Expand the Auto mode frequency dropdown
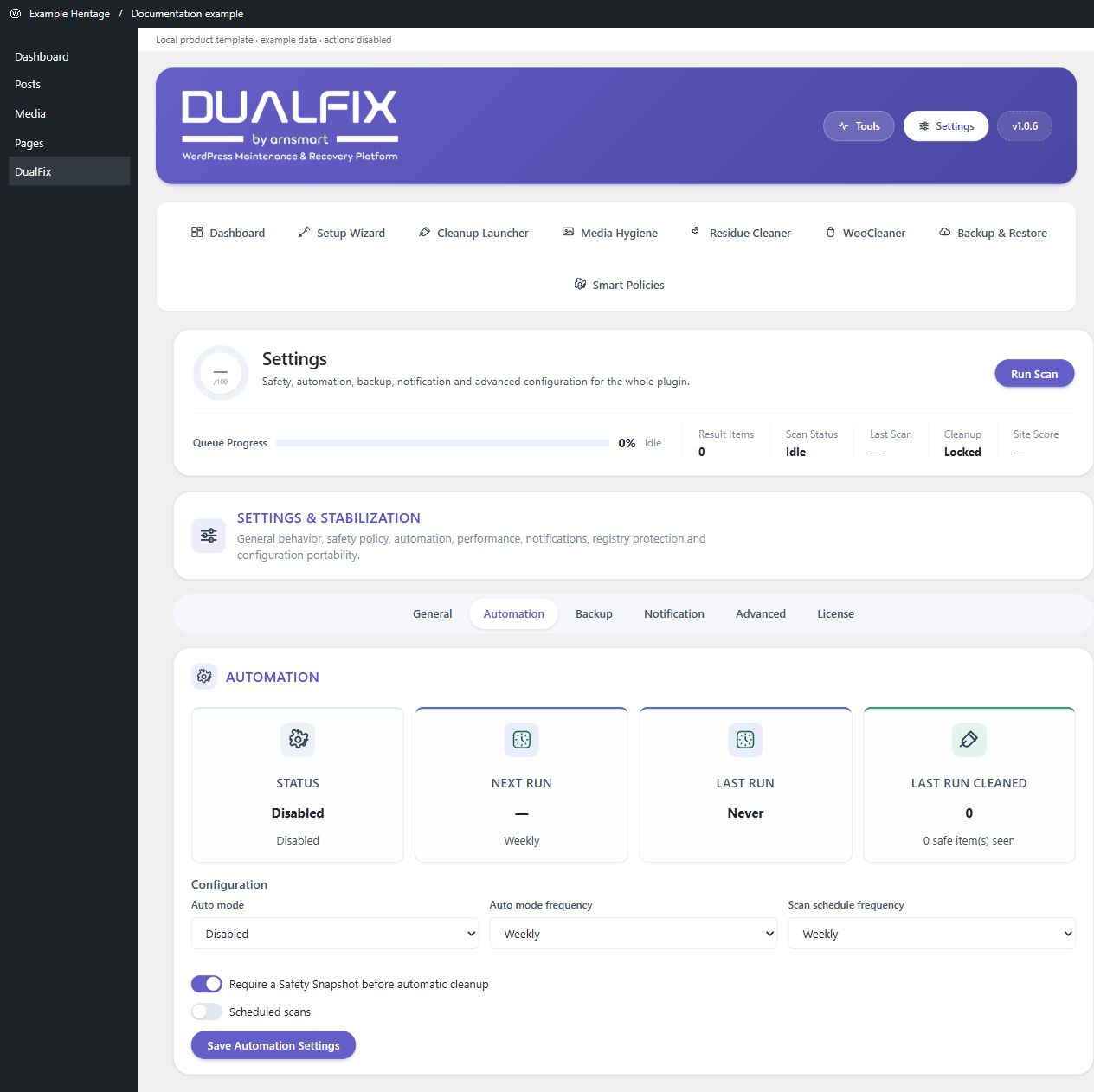This screenshot has width=1094, height=1092. (634, 934)
